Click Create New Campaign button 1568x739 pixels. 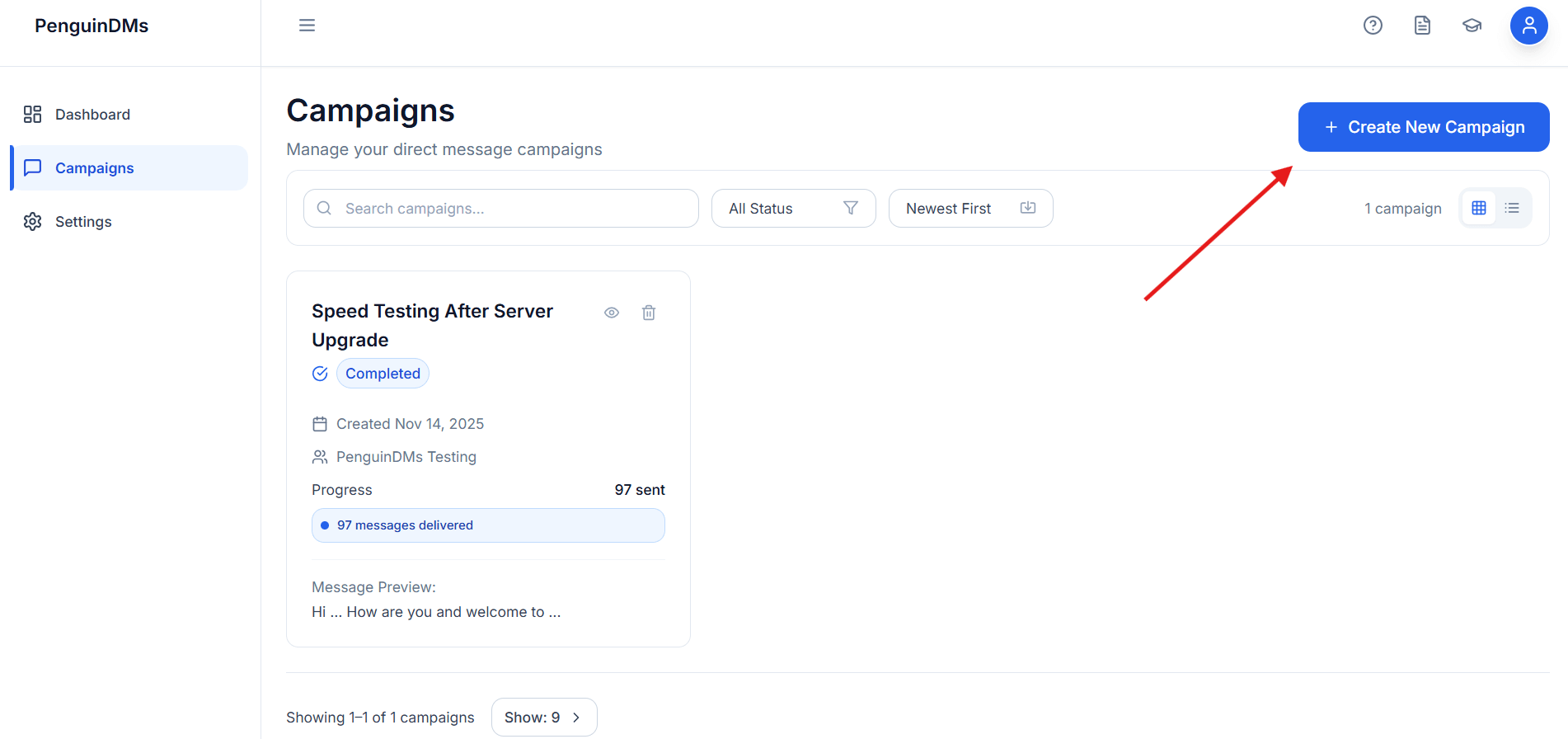(x=1424, y=127)
